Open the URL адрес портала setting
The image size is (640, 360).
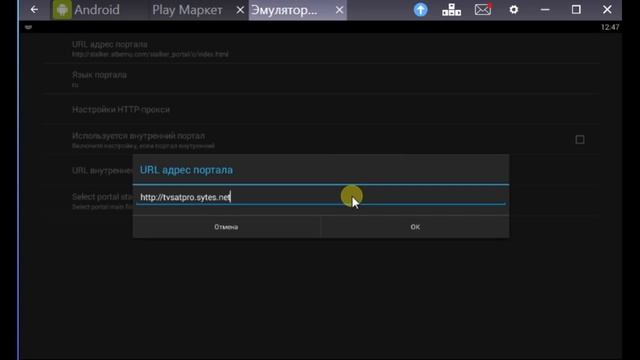click(x=321, y=49)
